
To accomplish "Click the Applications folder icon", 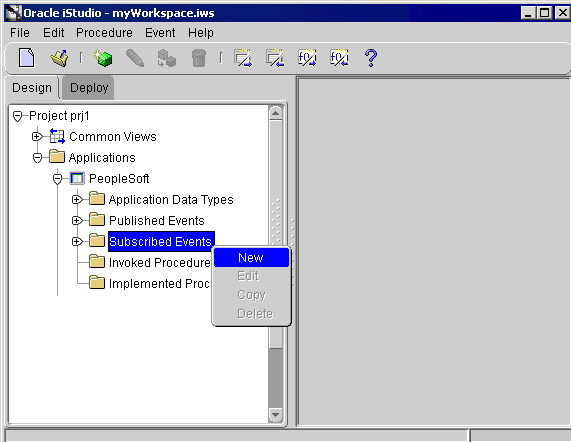I will pyautogui.click(x=57, y=157).
